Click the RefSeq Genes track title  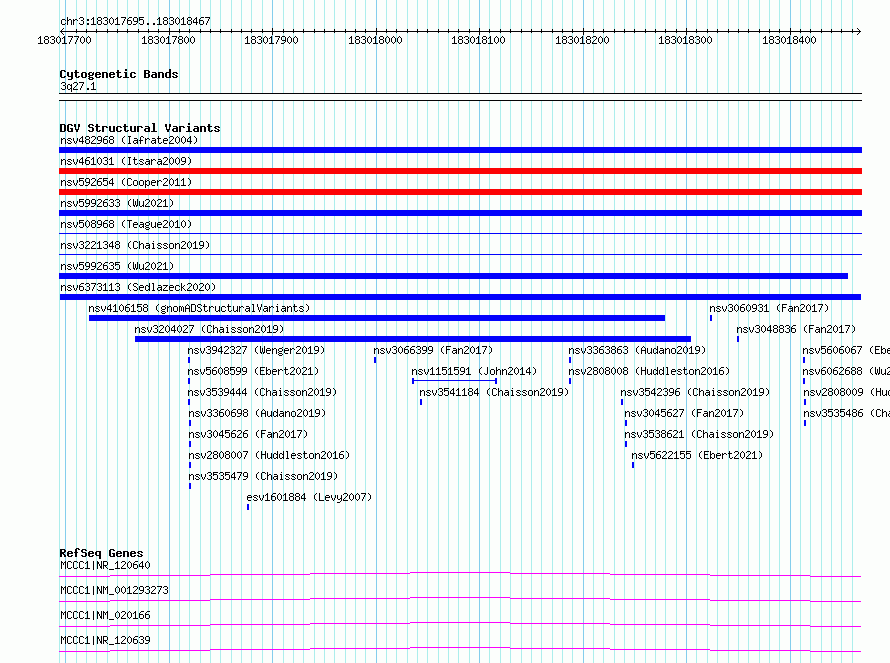point(101,553)
